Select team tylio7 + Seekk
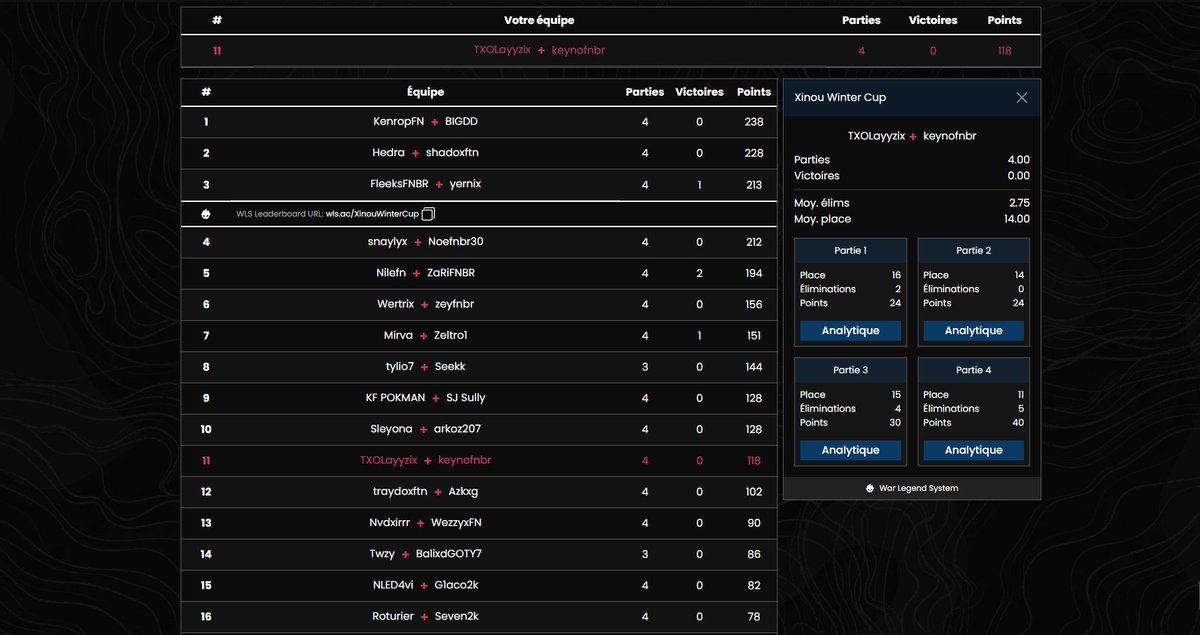This screenshot has height=635, width=1200. [x=479, y=367]
